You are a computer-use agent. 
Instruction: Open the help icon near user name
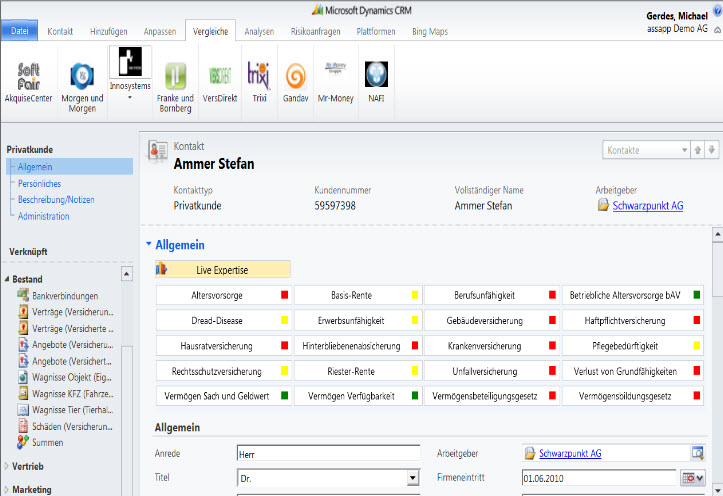tap(718, 12)
